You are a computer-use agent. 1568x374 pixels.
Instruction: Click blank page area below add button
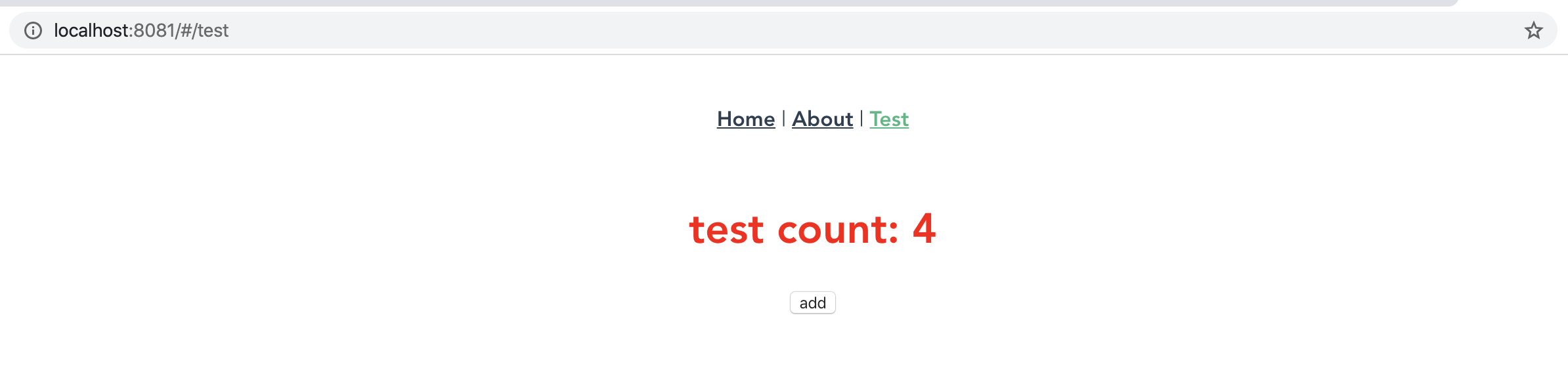tap(812, 348)
